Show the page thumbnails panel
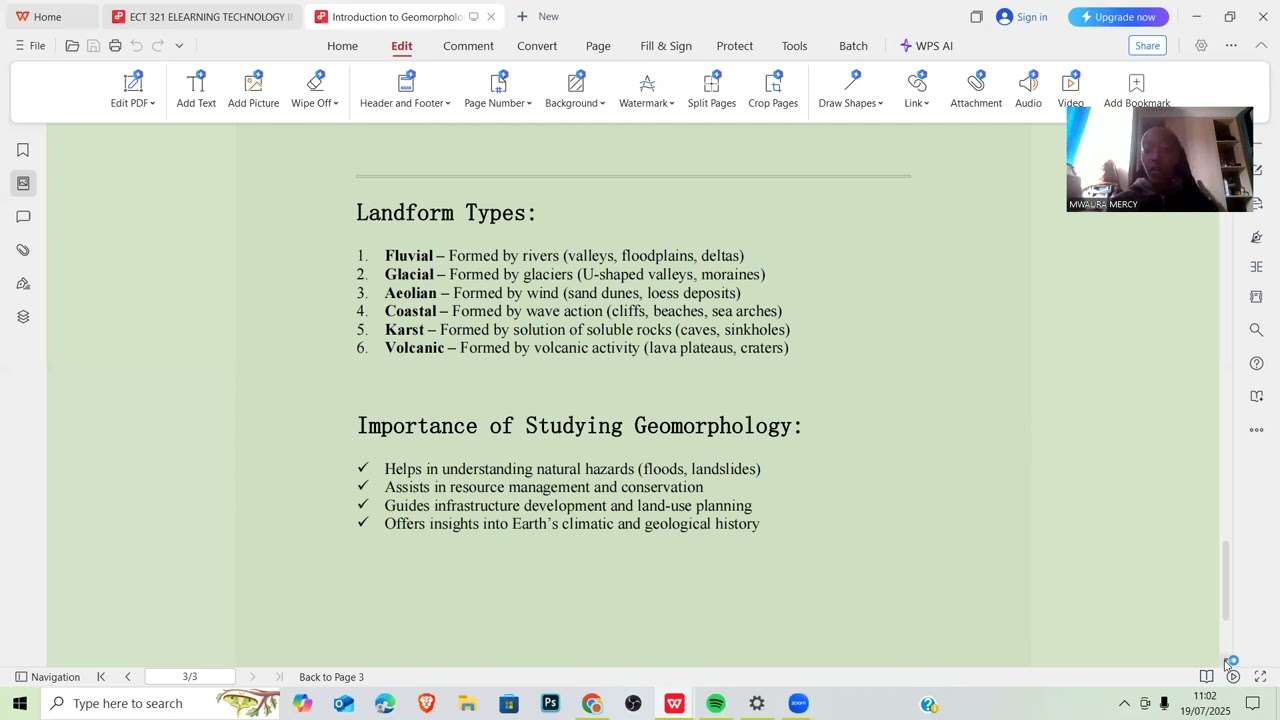 (x=23, y=183)
